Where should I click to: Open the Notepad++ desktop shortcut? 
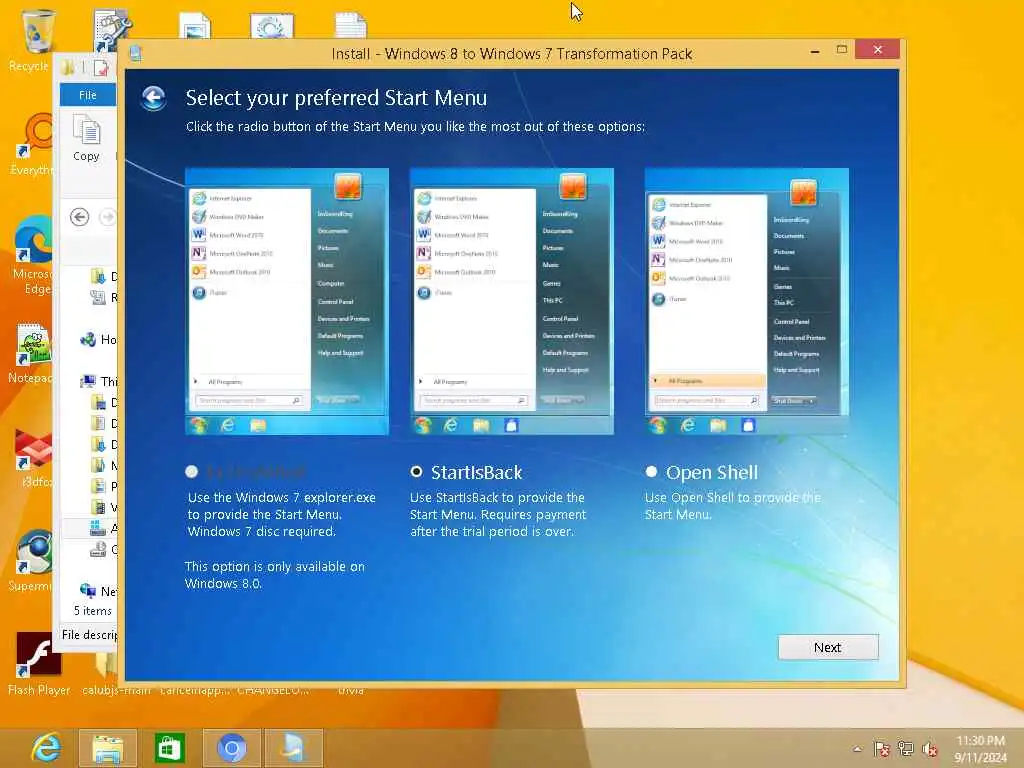[33, 353]
